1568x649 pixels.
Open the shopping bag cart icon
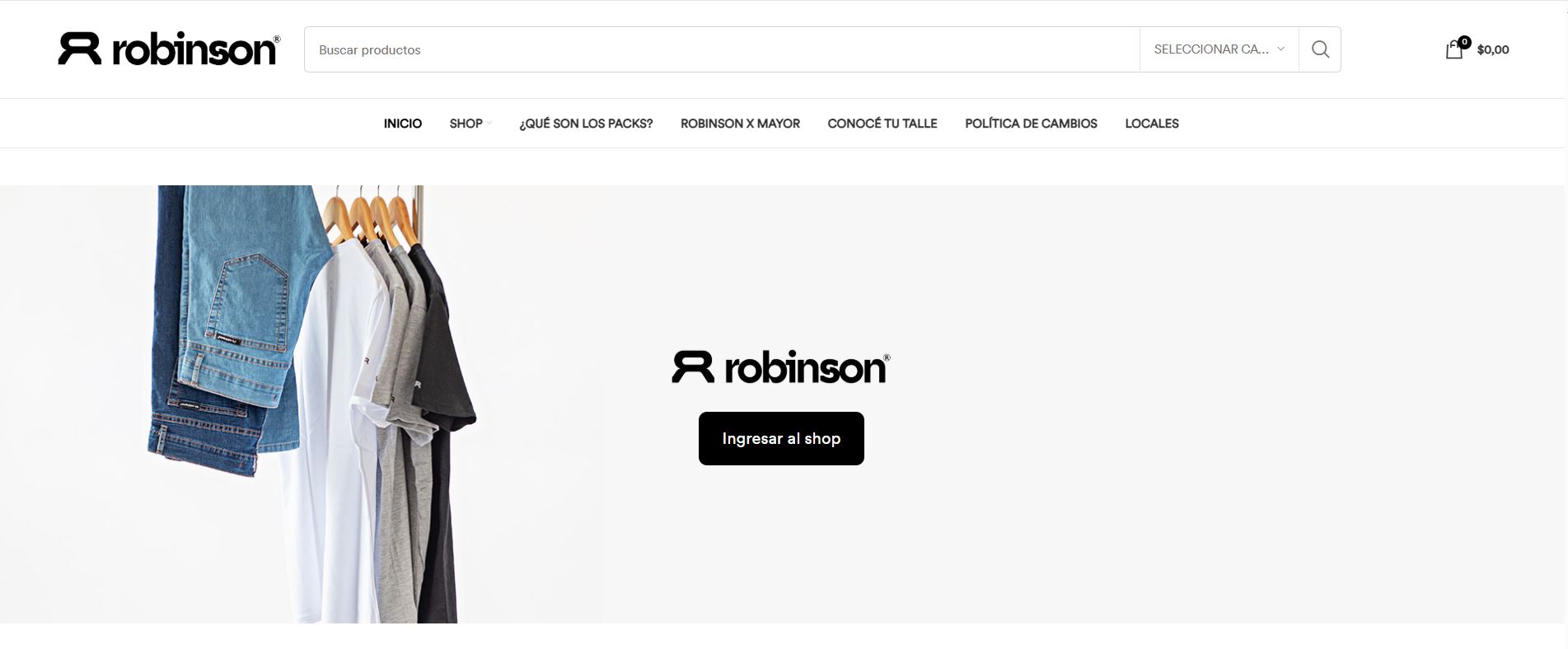(x=1454, y=50)
